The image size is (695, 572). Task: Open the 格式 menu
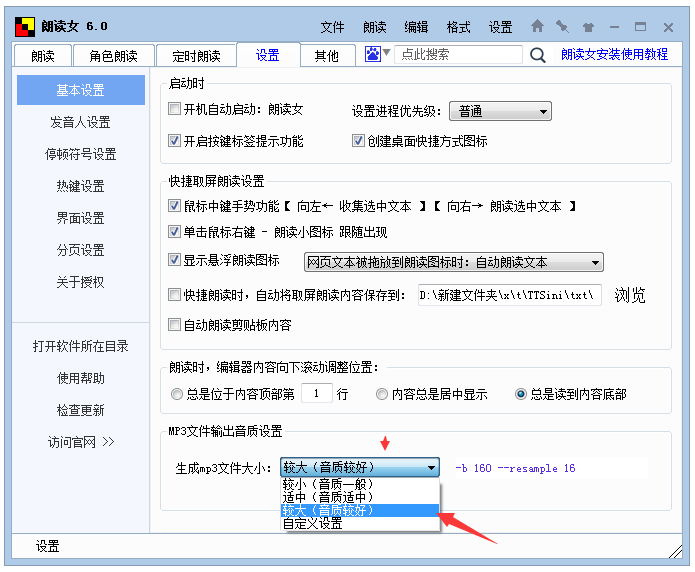(x=458, y=27)
